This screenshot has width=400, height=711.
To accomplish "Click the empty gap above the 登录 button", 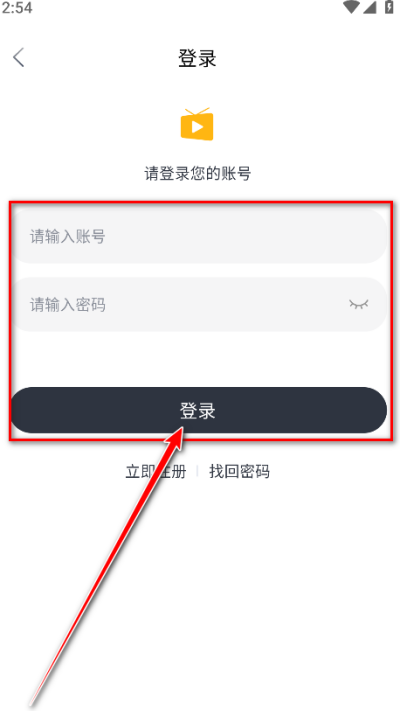I will 199,359.
